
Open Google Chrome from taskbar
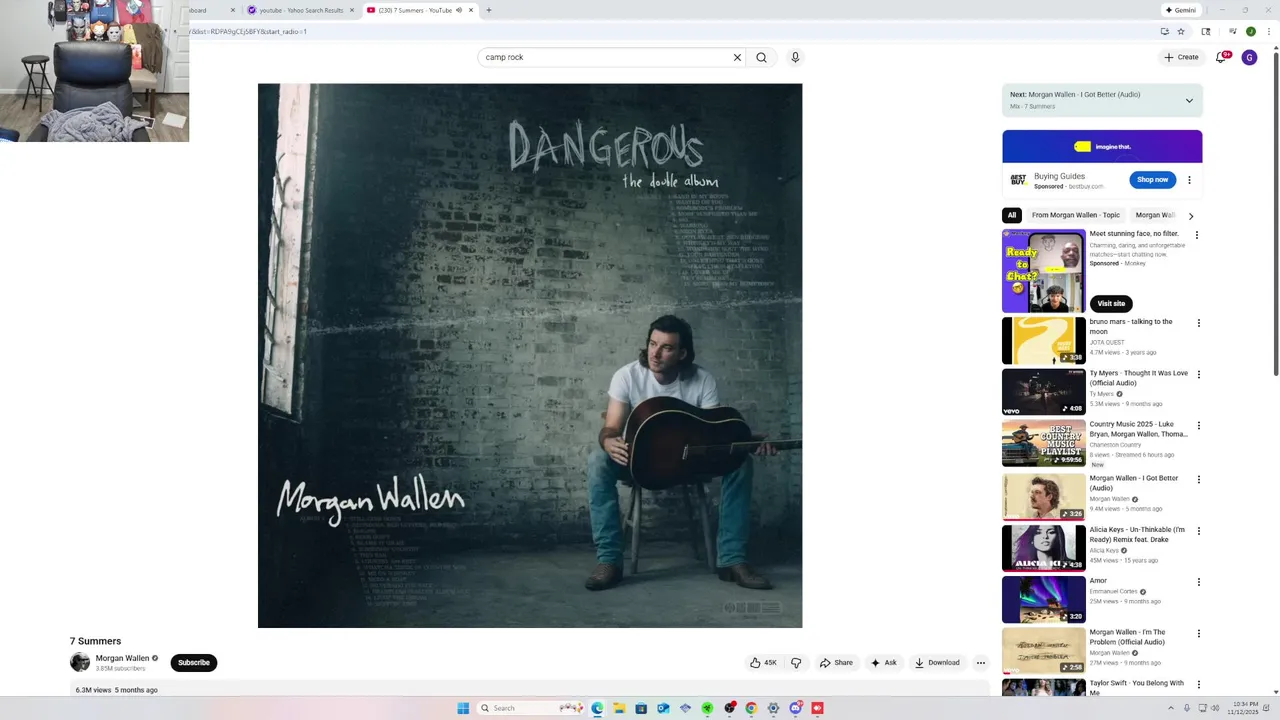751,708
